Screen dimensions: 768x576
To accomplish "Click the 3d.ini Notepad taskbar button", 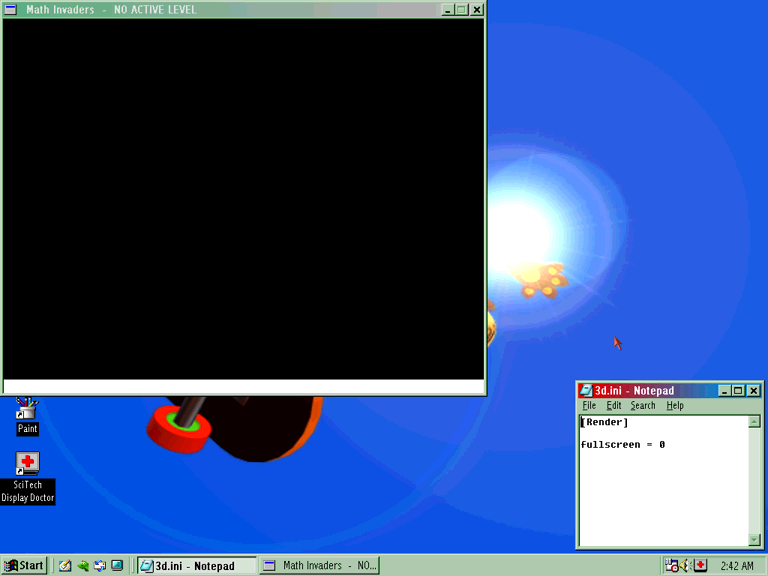I will (x=196, y=565).
